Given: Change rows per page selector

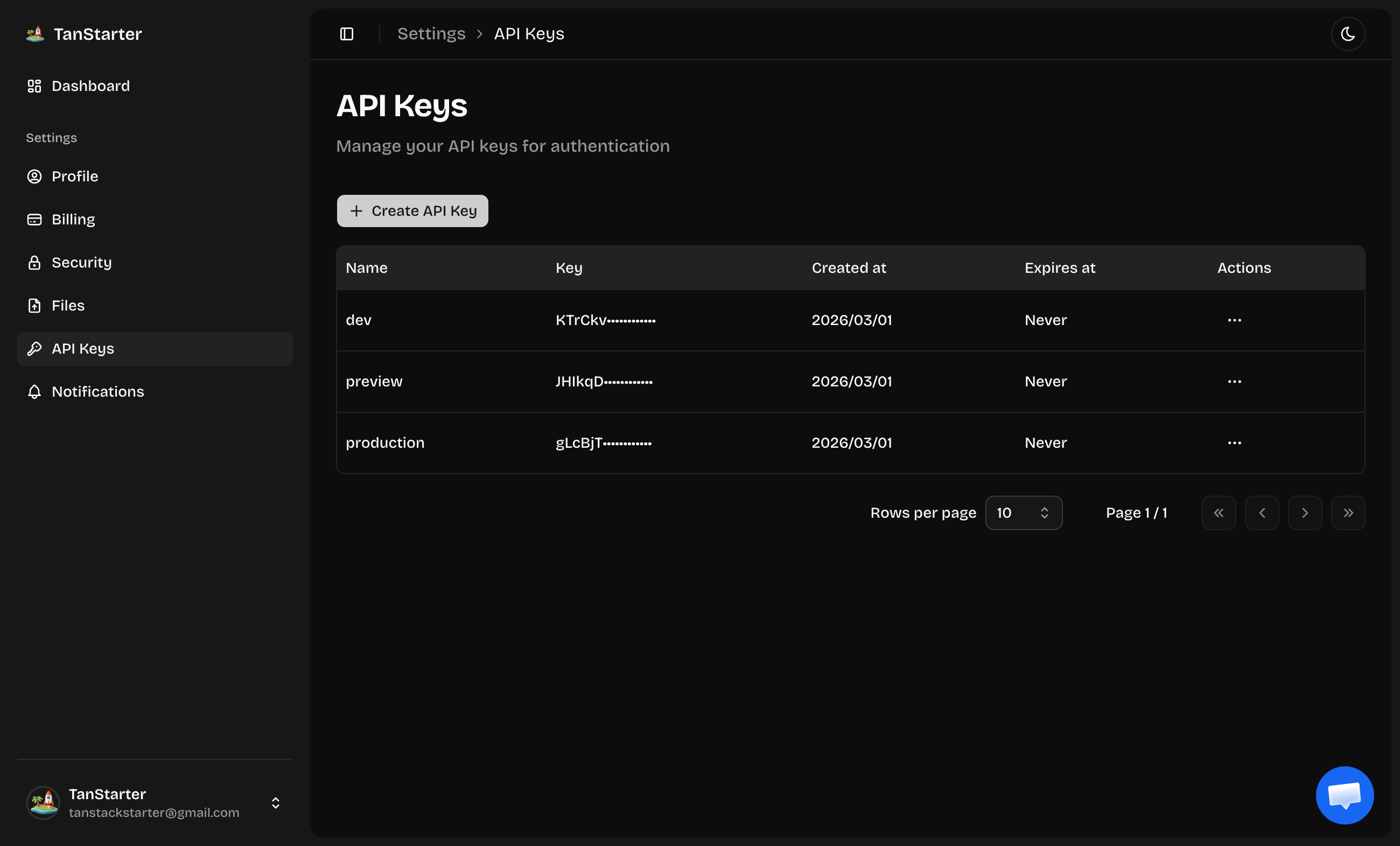Looking at the screenshot, I should (1023, 513).
